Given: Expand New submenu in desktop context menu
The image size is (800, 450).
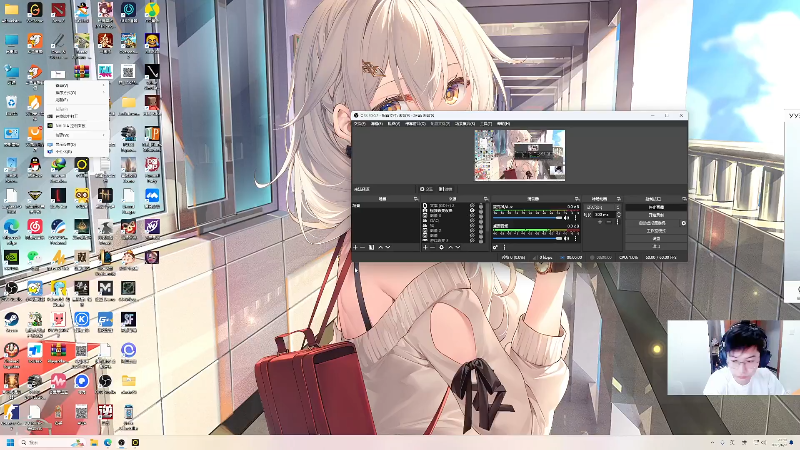Looking at the screenshot, I should pyautogui.click(x=77, y=135).
